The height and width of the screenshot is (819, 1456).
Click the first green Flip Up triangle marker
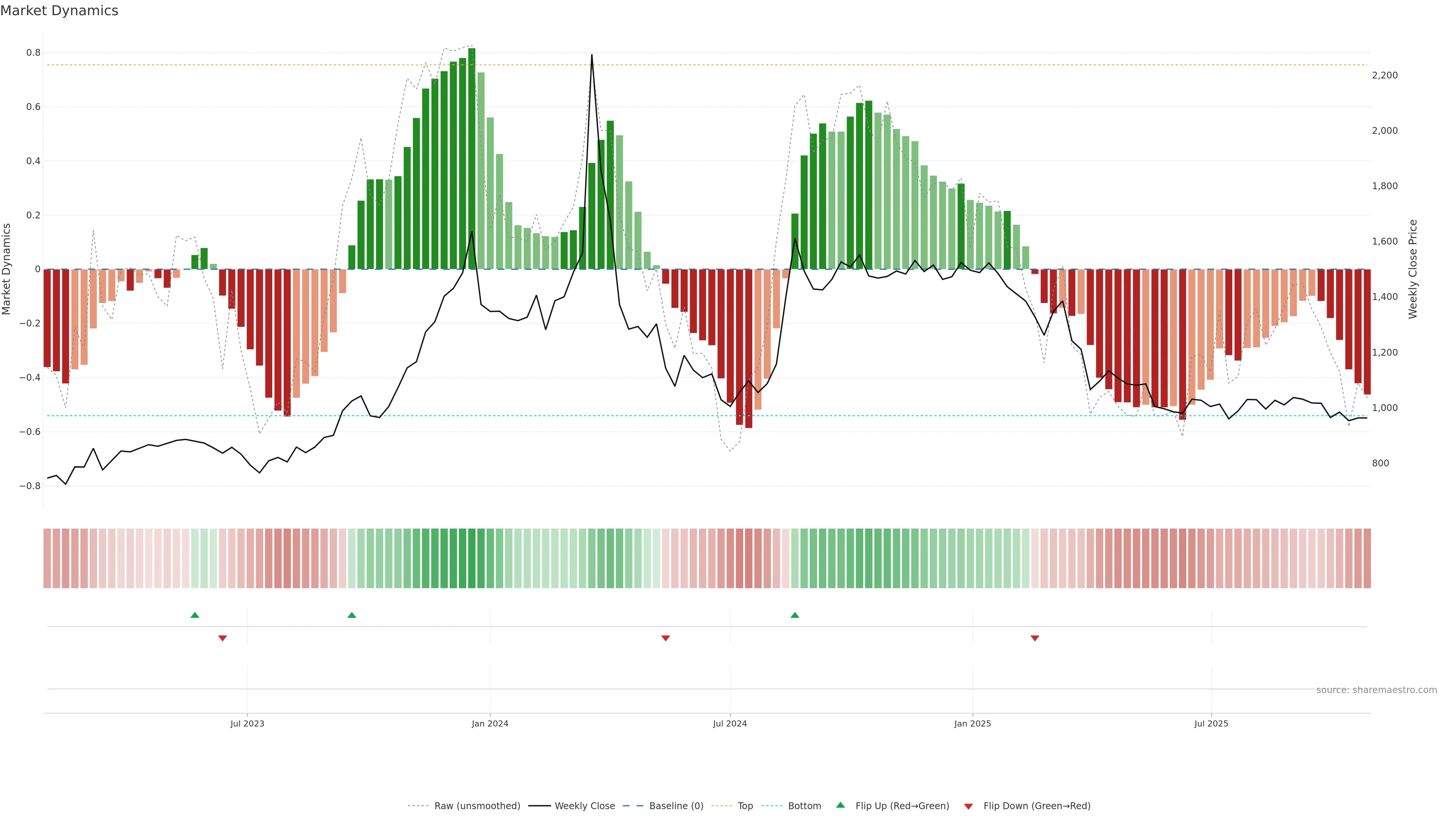(x=195, y=615)
